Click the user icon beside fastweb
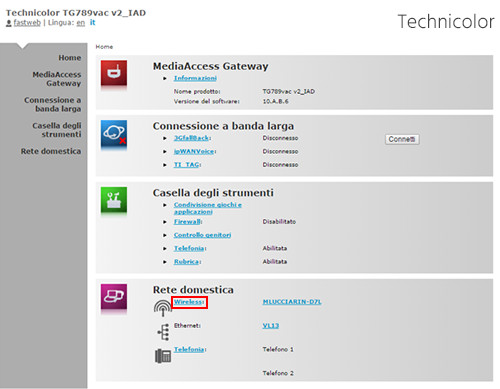Image resolution: width=500 pixels, height=389 pixels. tap(9, 23)
